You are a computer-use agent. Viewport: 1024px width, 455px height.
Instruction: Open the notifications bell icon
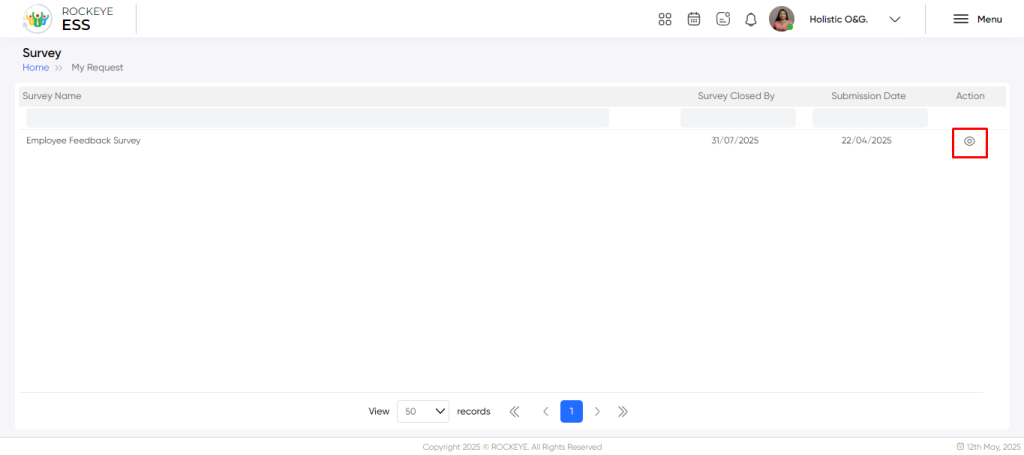751,20
